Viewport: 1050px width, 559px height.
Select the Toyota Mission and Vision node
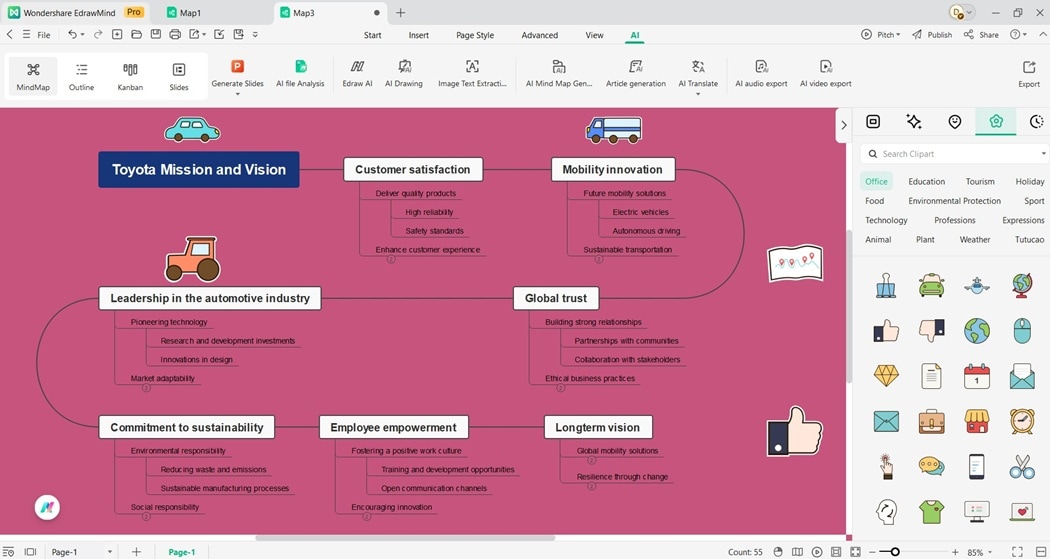(199, 169)
